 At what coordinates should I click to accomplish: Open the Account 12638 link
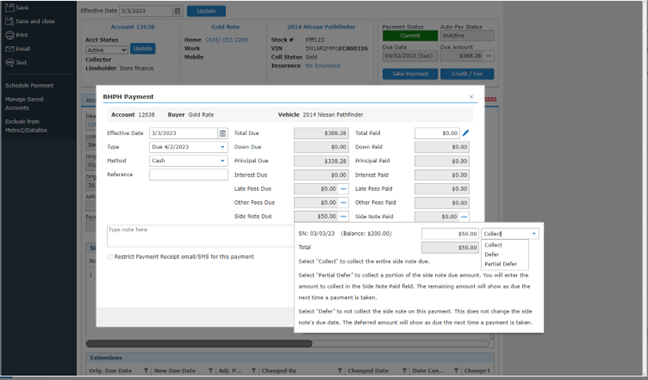[x=132, y=27]
